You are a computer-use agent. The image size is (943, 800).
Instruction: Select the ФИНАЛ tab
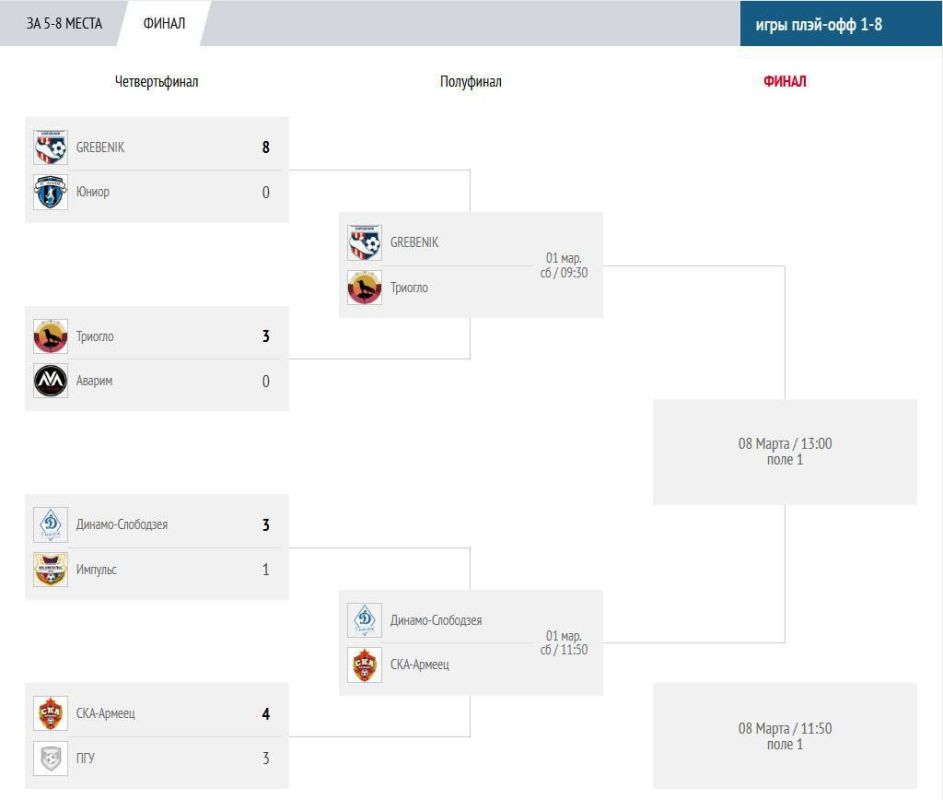tap(164, 23)
